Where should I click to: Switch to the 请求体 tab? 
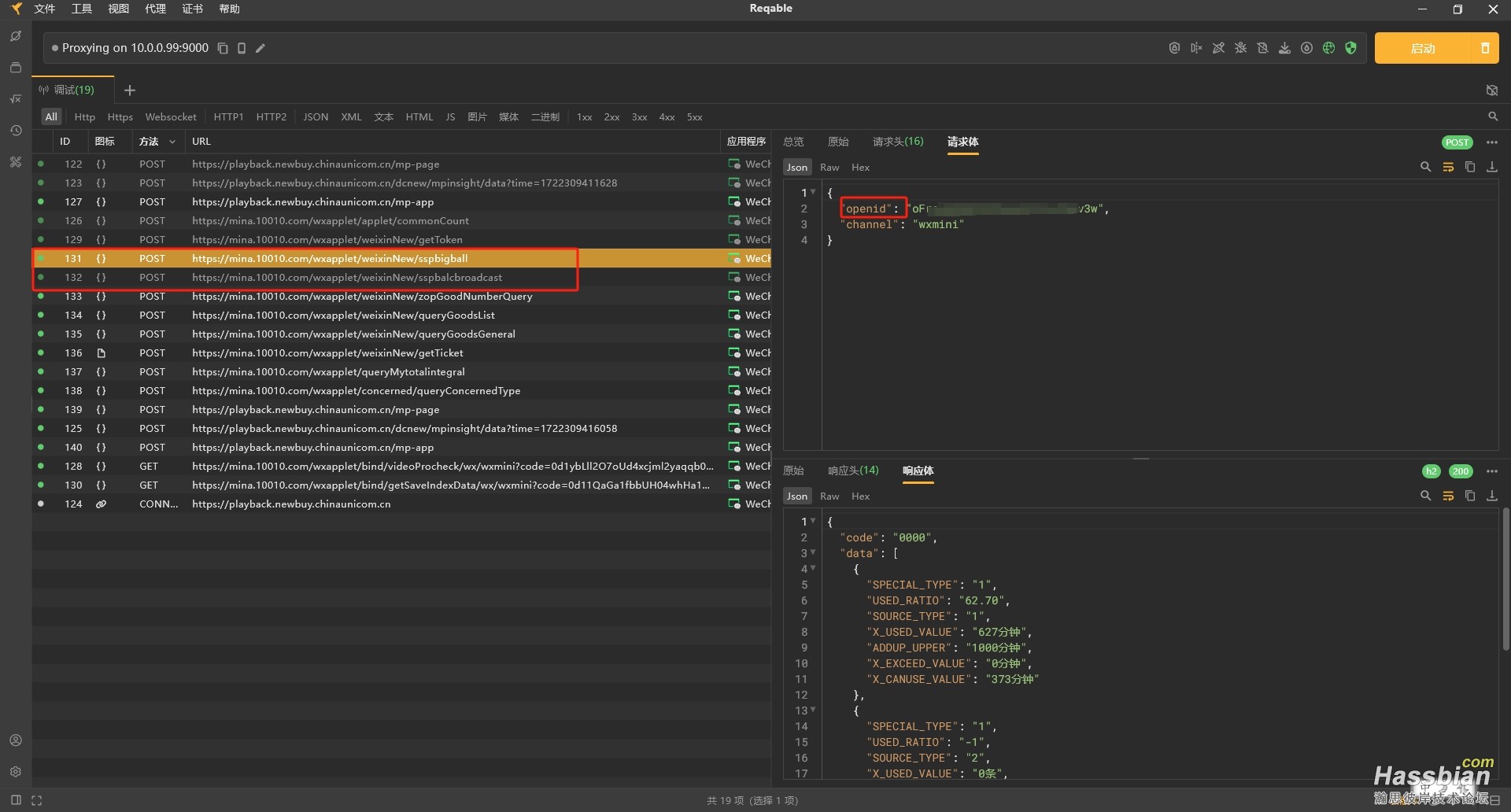(x=962, y=142)
